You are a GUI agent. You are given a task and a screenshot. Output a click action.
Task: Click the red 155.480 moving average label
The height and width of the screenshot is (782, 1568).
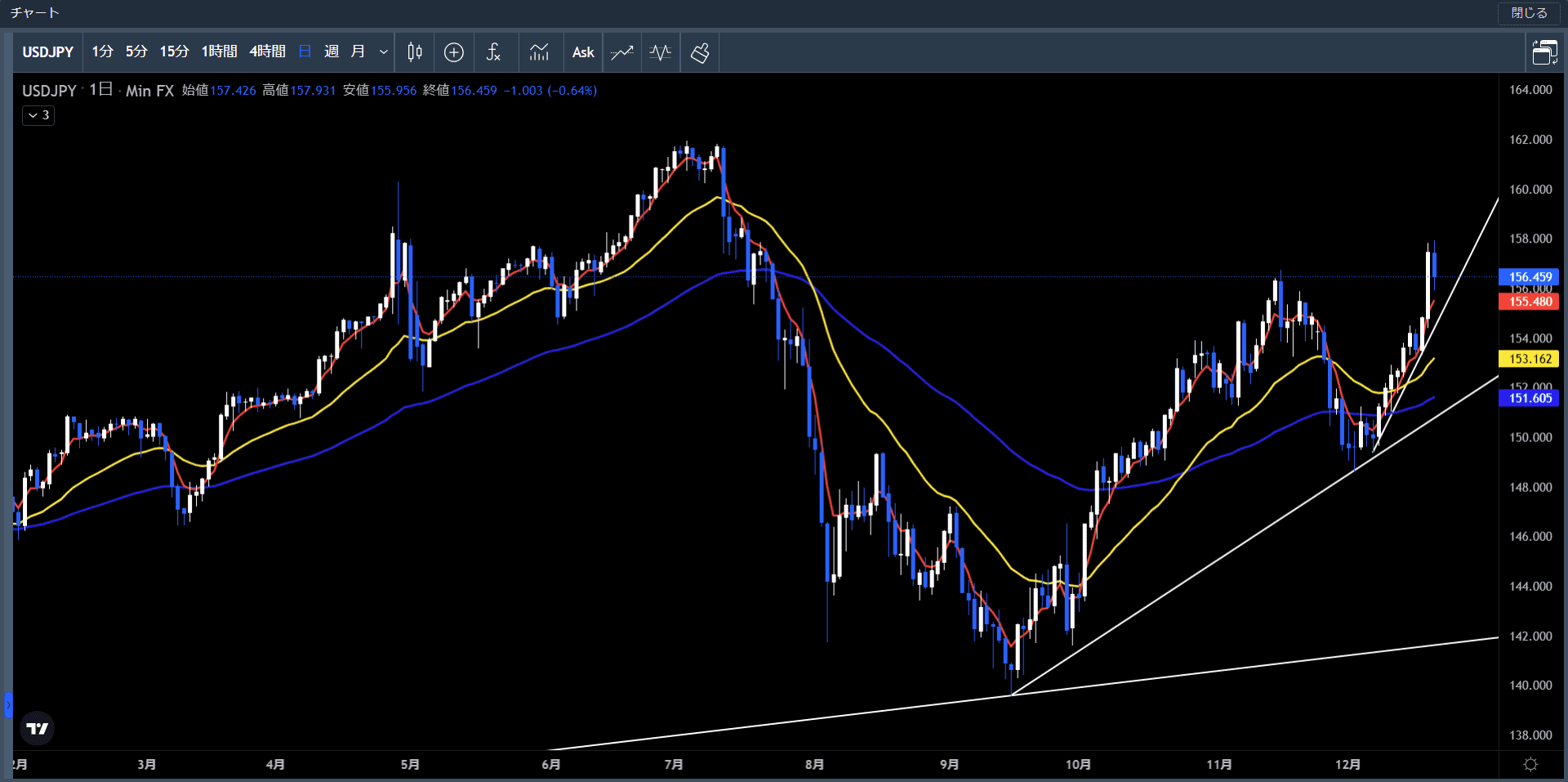1530,302
